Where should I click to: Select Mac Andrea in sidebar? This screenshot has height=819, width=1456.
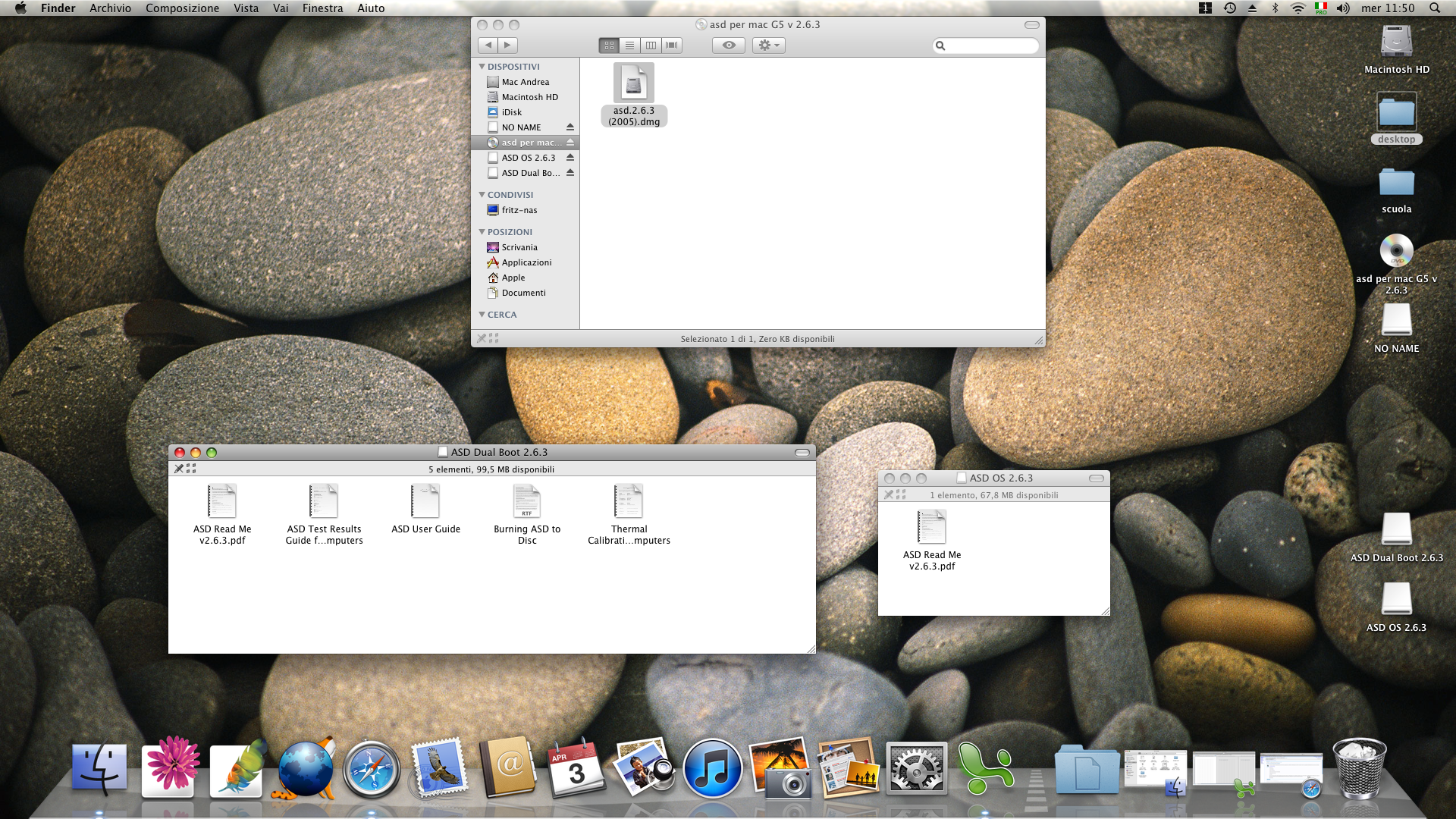525,82
